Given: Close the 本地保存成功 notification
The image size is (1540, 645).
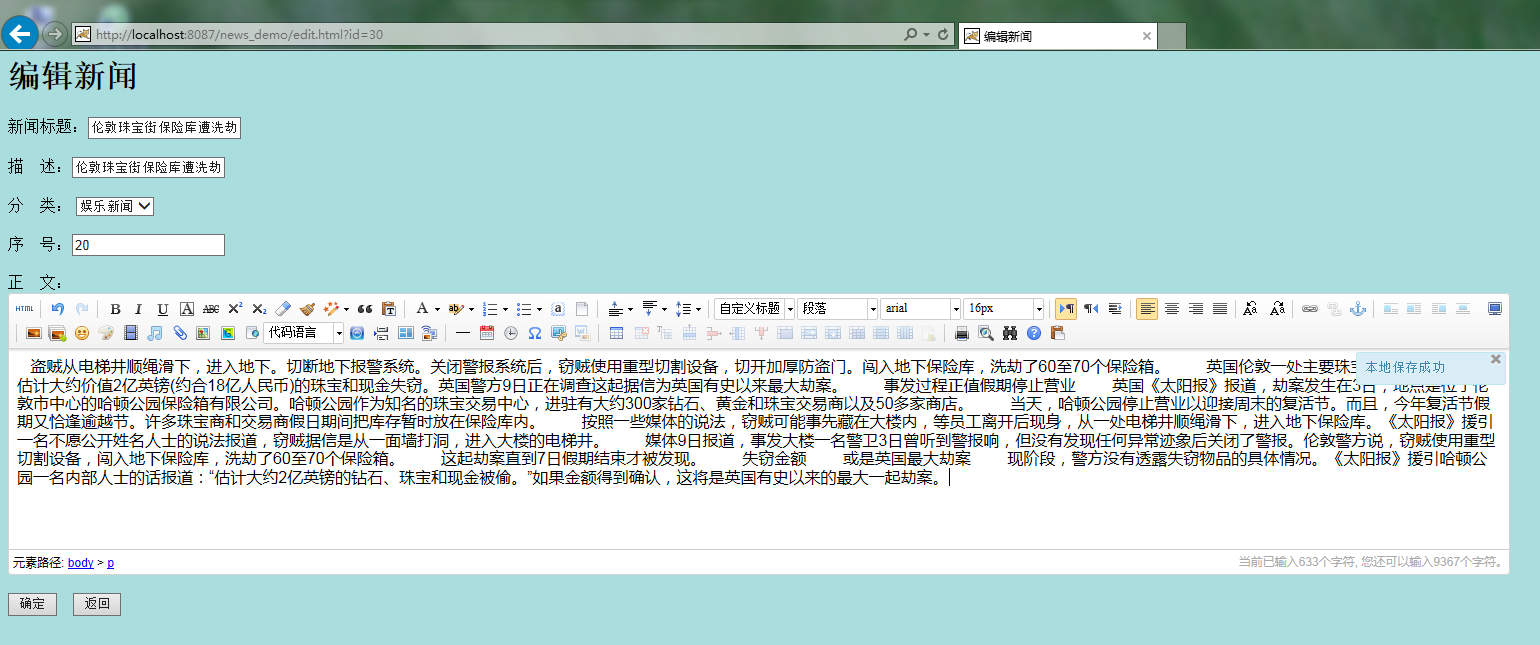Looking at the screenshot, I should coord(1495,359).
